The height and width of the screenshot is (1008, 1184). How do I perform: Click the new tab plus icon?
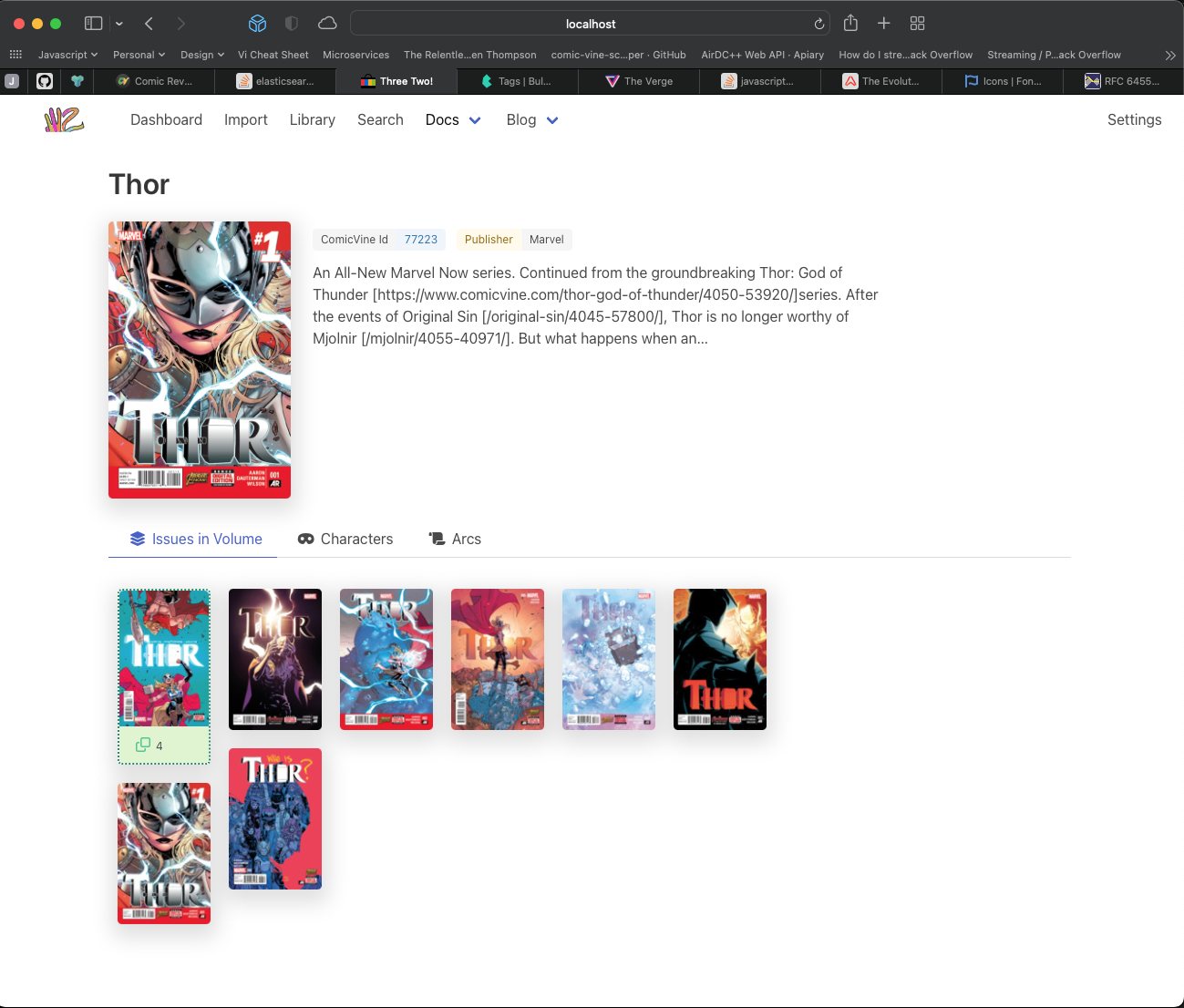click(x=883, y=24)
